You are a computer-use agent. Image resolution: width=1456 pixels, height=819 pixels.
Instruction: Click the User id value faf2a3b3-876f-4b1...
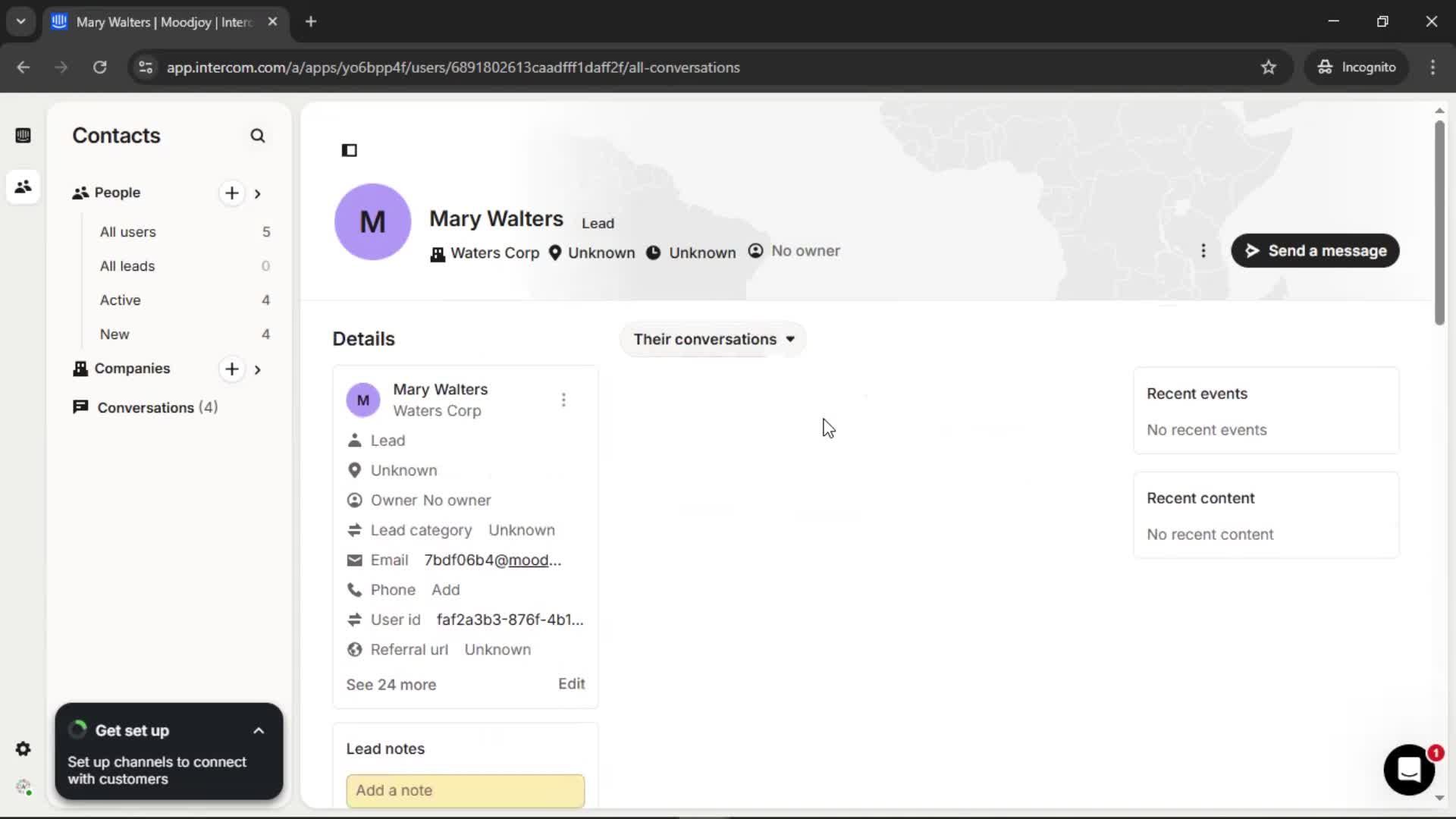pyautogui.click(x=510, y=620)
